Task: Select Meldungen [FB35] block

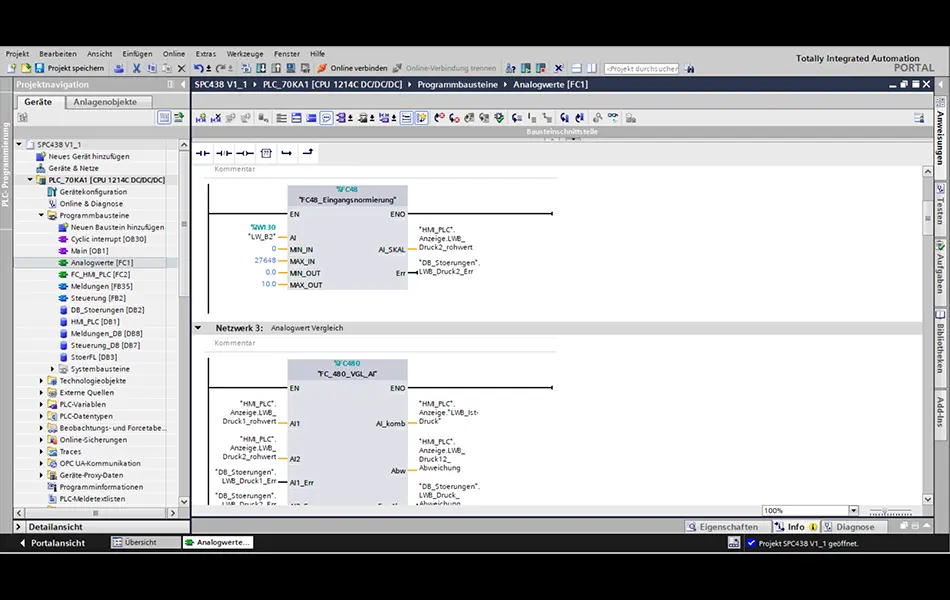Action: [101, 286]
